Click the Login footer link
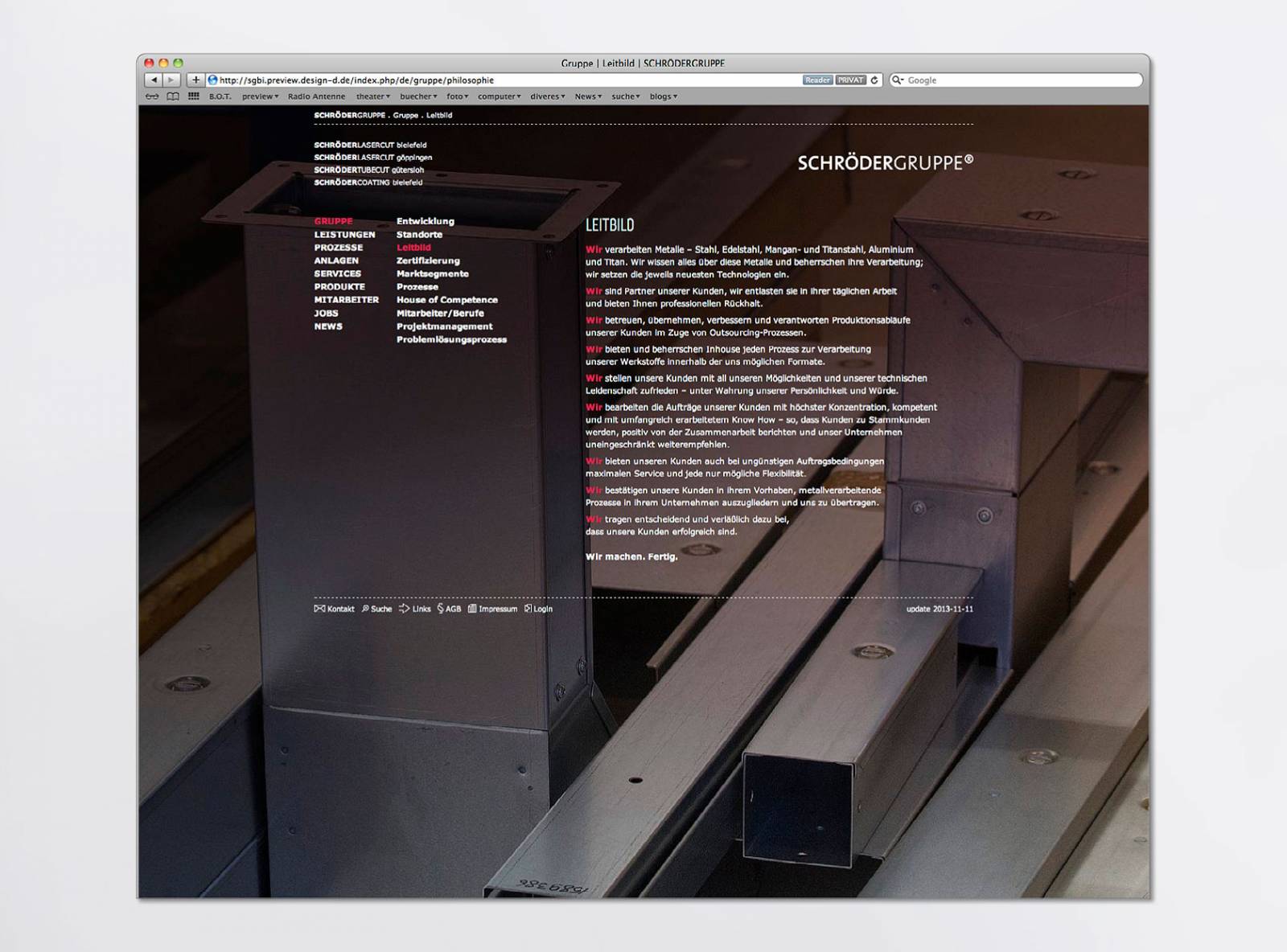The height and width of the screenshot is (952, 1287). [x=539, y=609]
